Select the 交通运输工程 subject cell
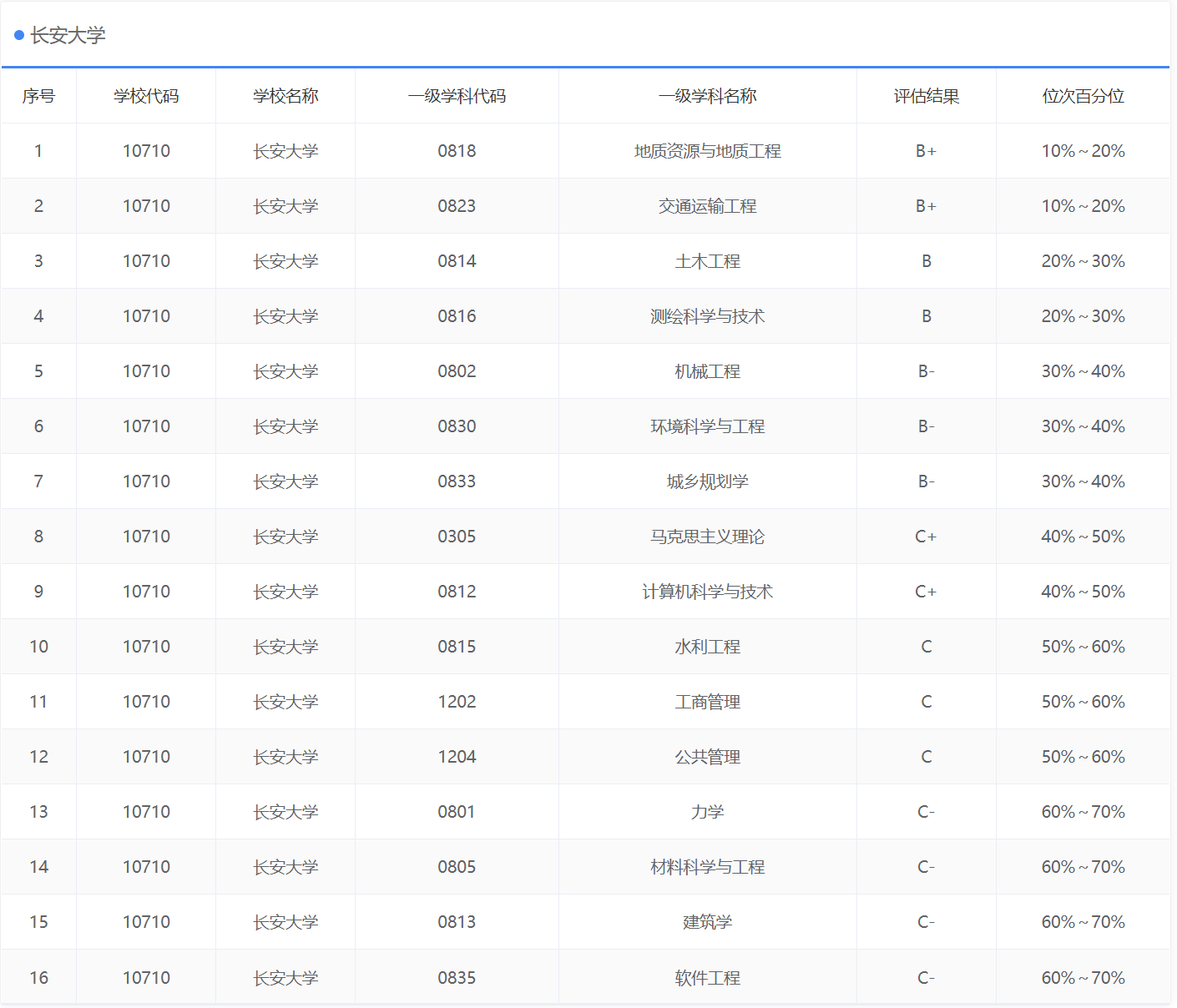This screenshot has width=1177, height=1008. pos(707,206)
